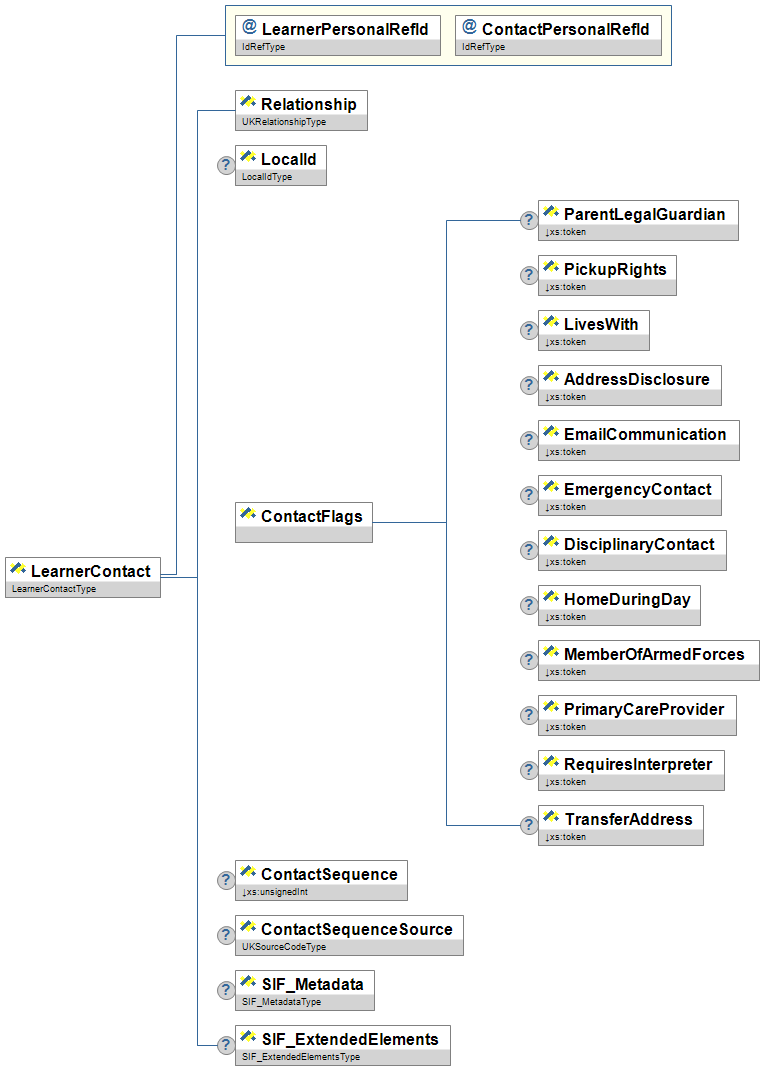This screenshot has width=782, height=1070.
Task: Click the IdRefType label under LearnerPersonalRefId
Action: click(264, 47)
